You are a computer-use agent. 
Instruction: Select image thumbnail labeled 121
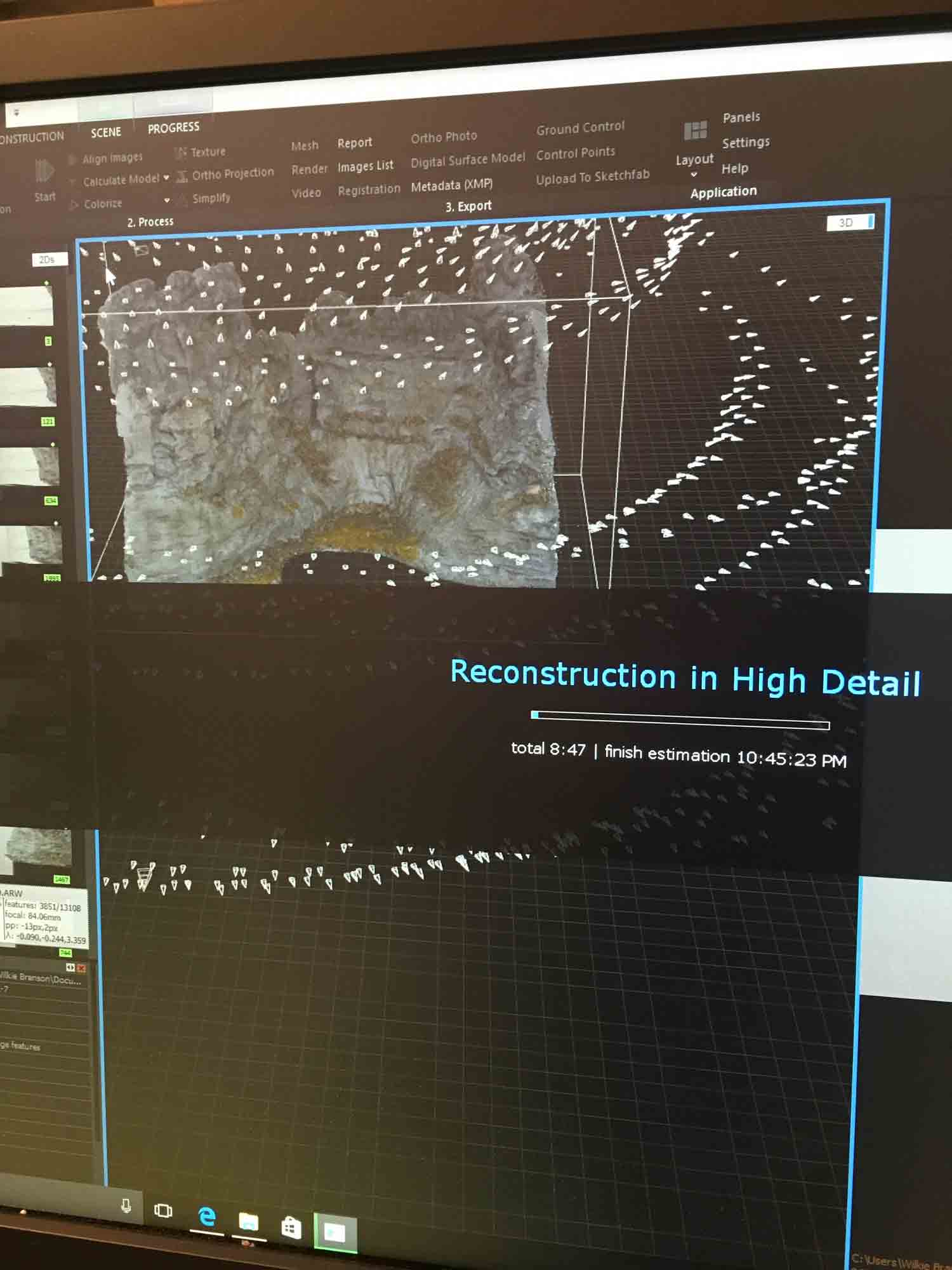point(29,386)
